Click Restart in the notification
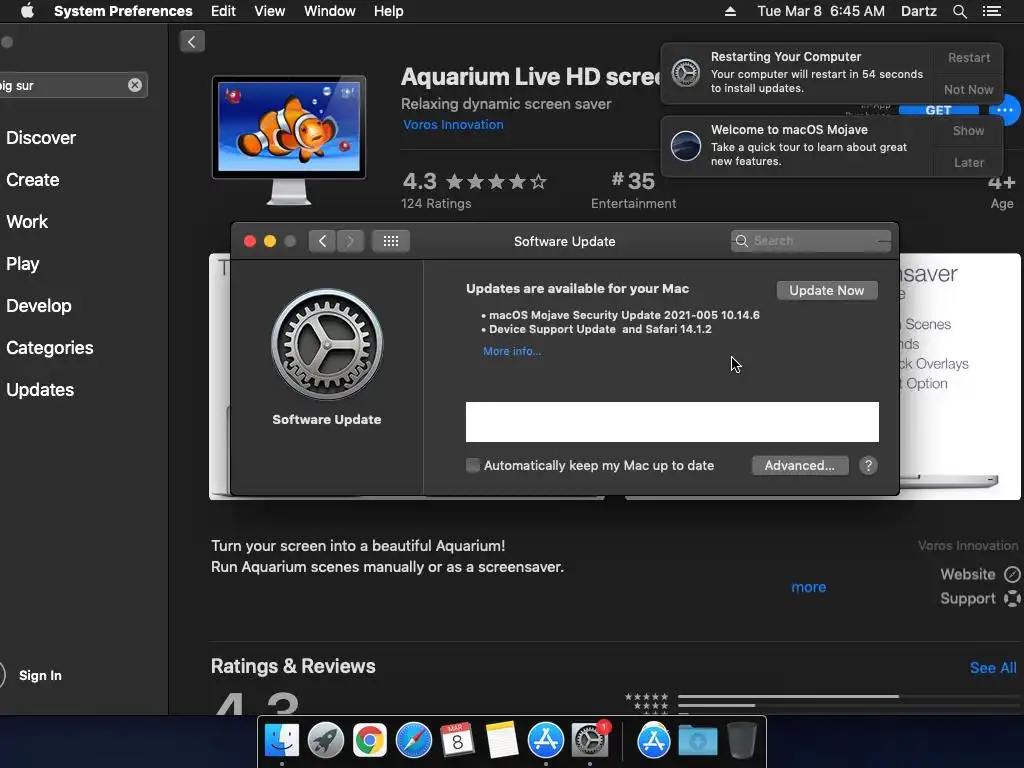Image resolution: width=1024 pixels, height=768 pixels. pos(969,57)
